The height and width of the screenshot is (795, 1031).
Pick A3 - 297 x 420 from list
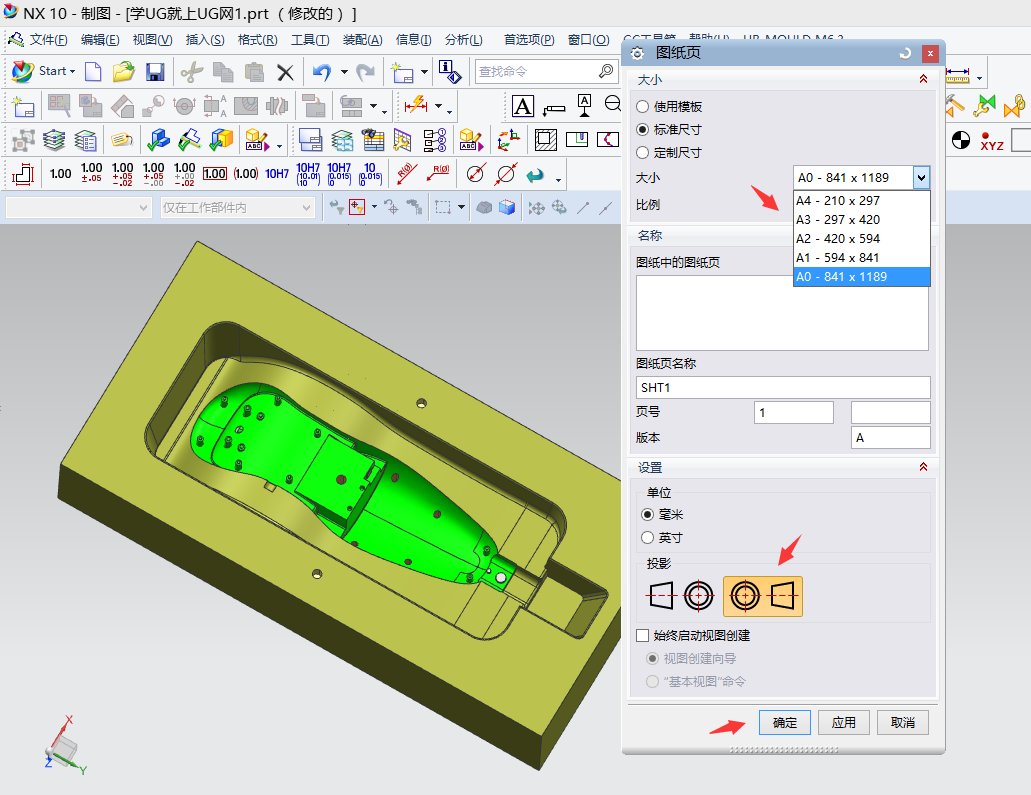[838, 220]
